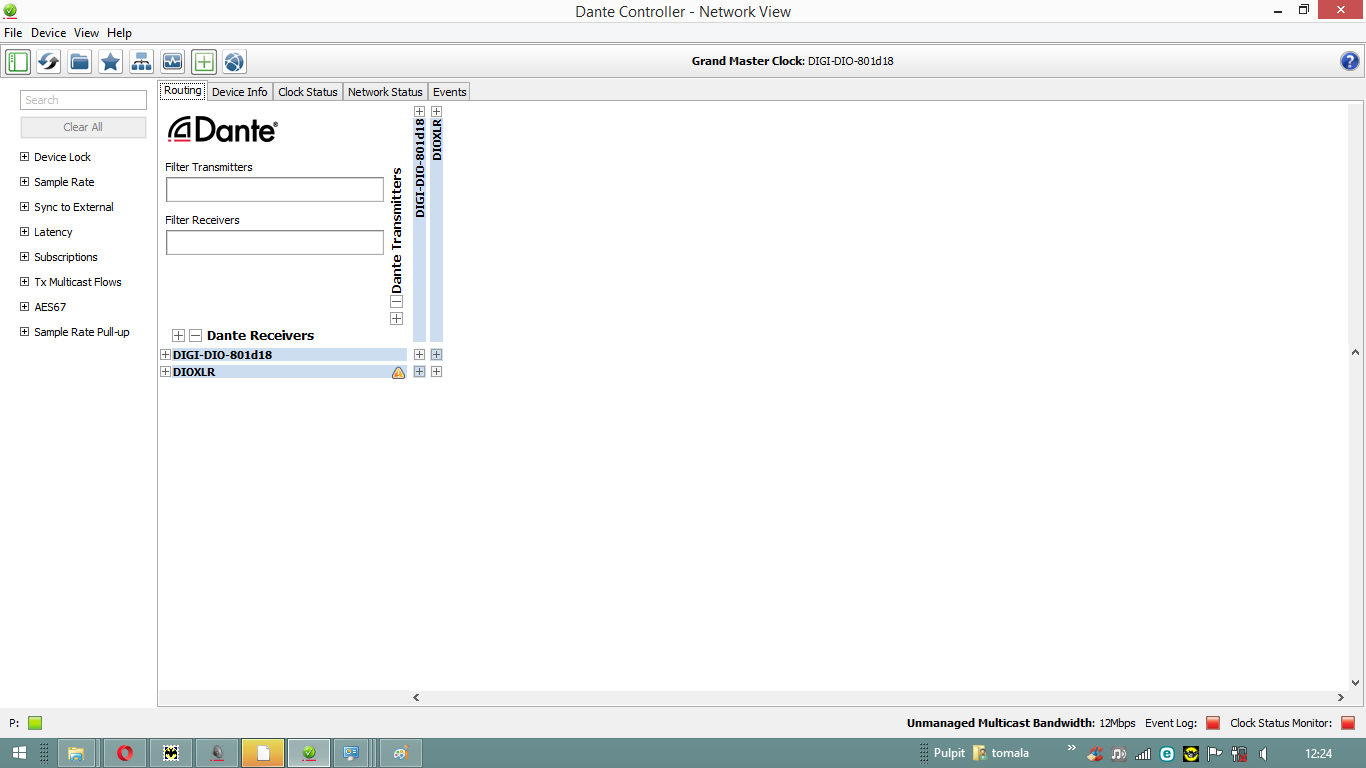Expand the DIOXLR transmitter column
The width and height of the screenshot is (1366, 768).
click(x=436, y=112)
